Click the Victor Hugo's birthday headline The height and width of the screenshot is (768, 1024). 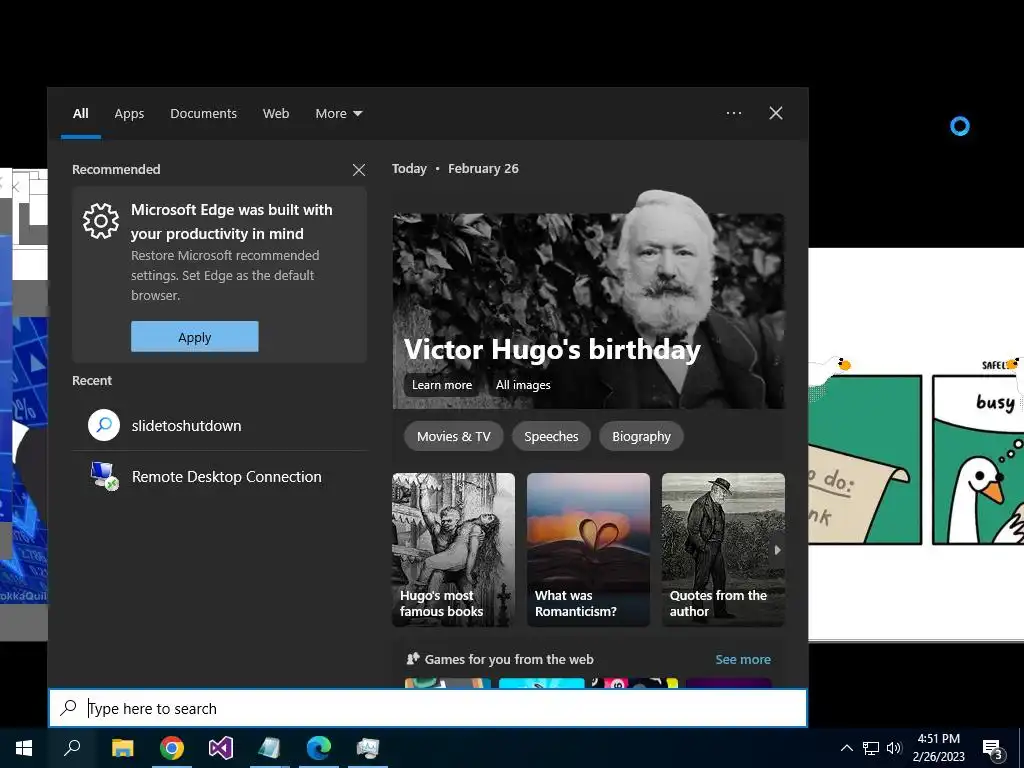552,349
